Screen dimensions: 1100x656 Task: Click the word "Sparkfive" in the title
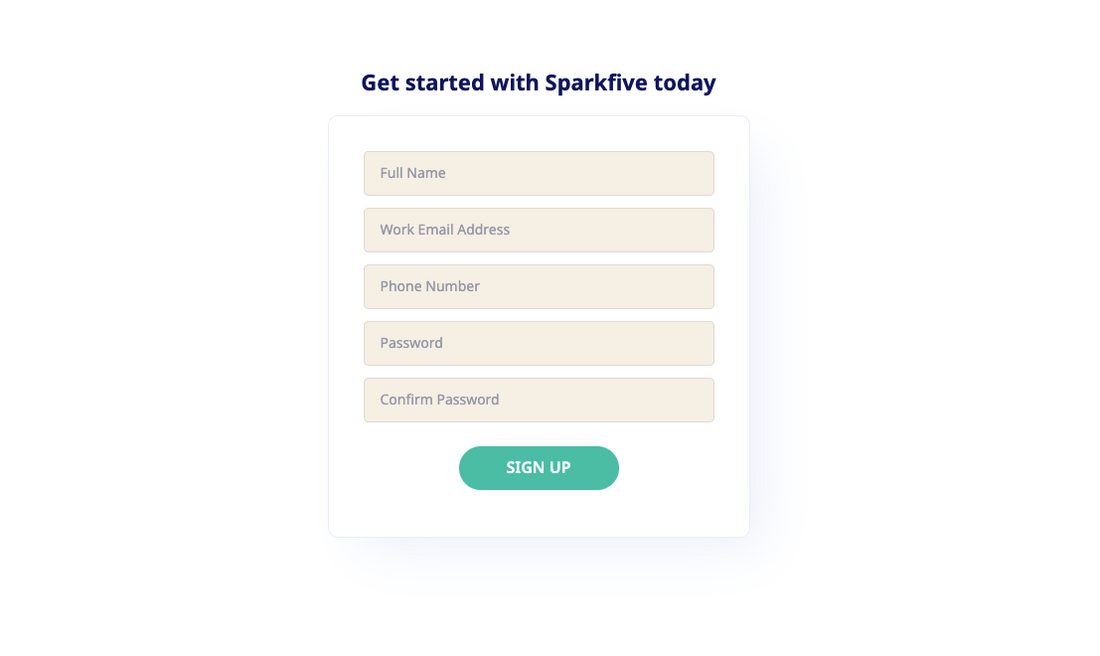[596, 82]
